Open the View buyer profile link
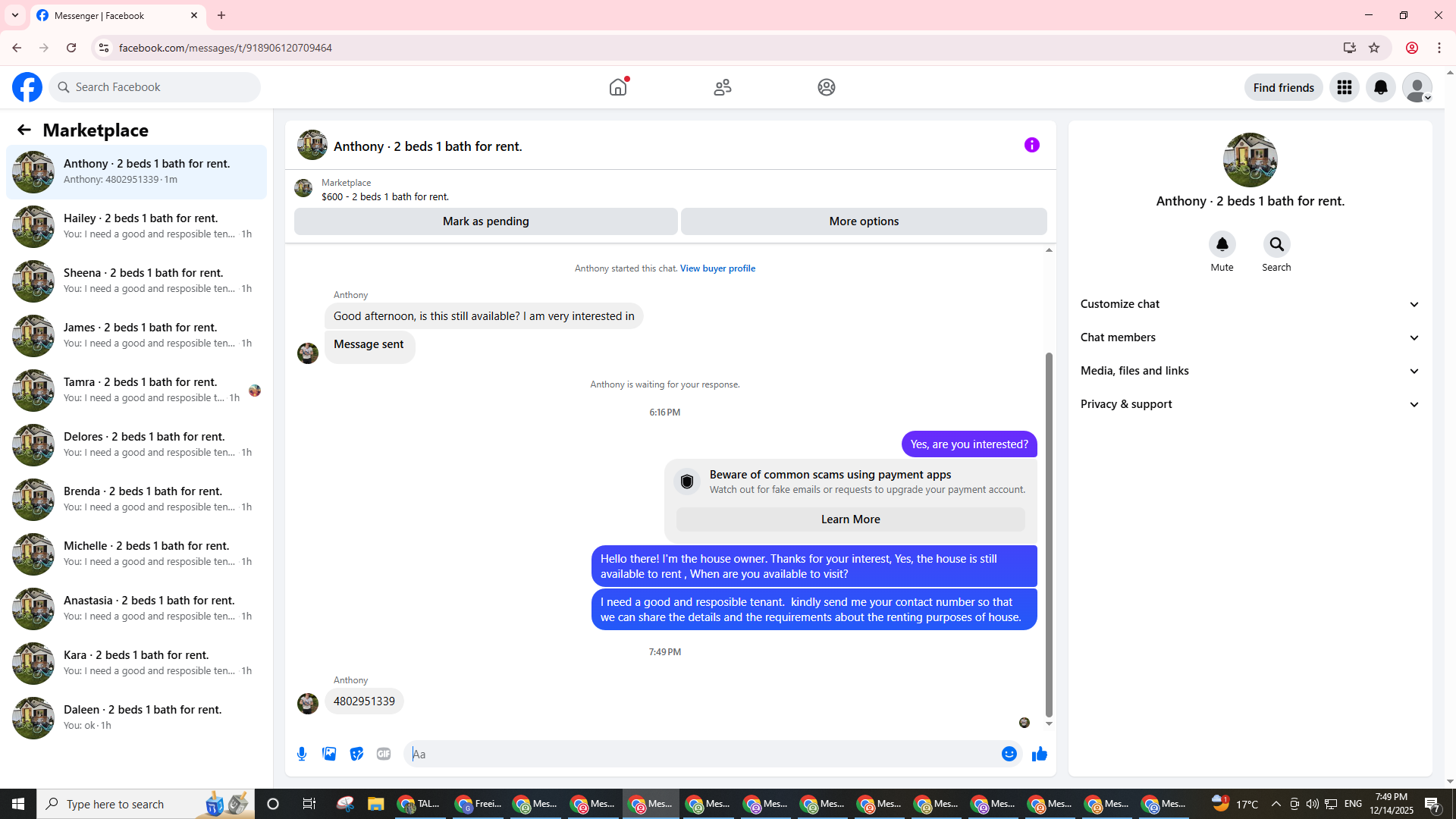 click(x=717, y=268)
